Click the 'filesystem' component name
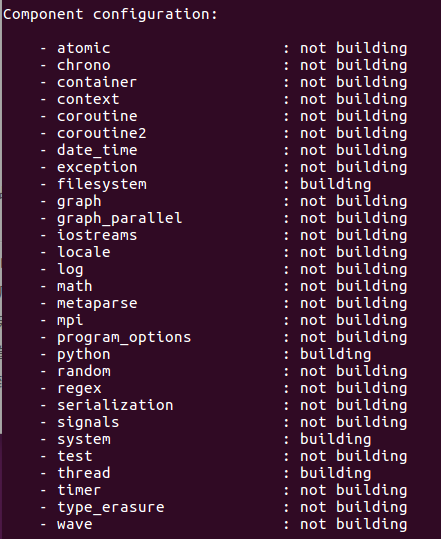Image resolution: width=441 pixels, height=539 pixels. (101, 184)
